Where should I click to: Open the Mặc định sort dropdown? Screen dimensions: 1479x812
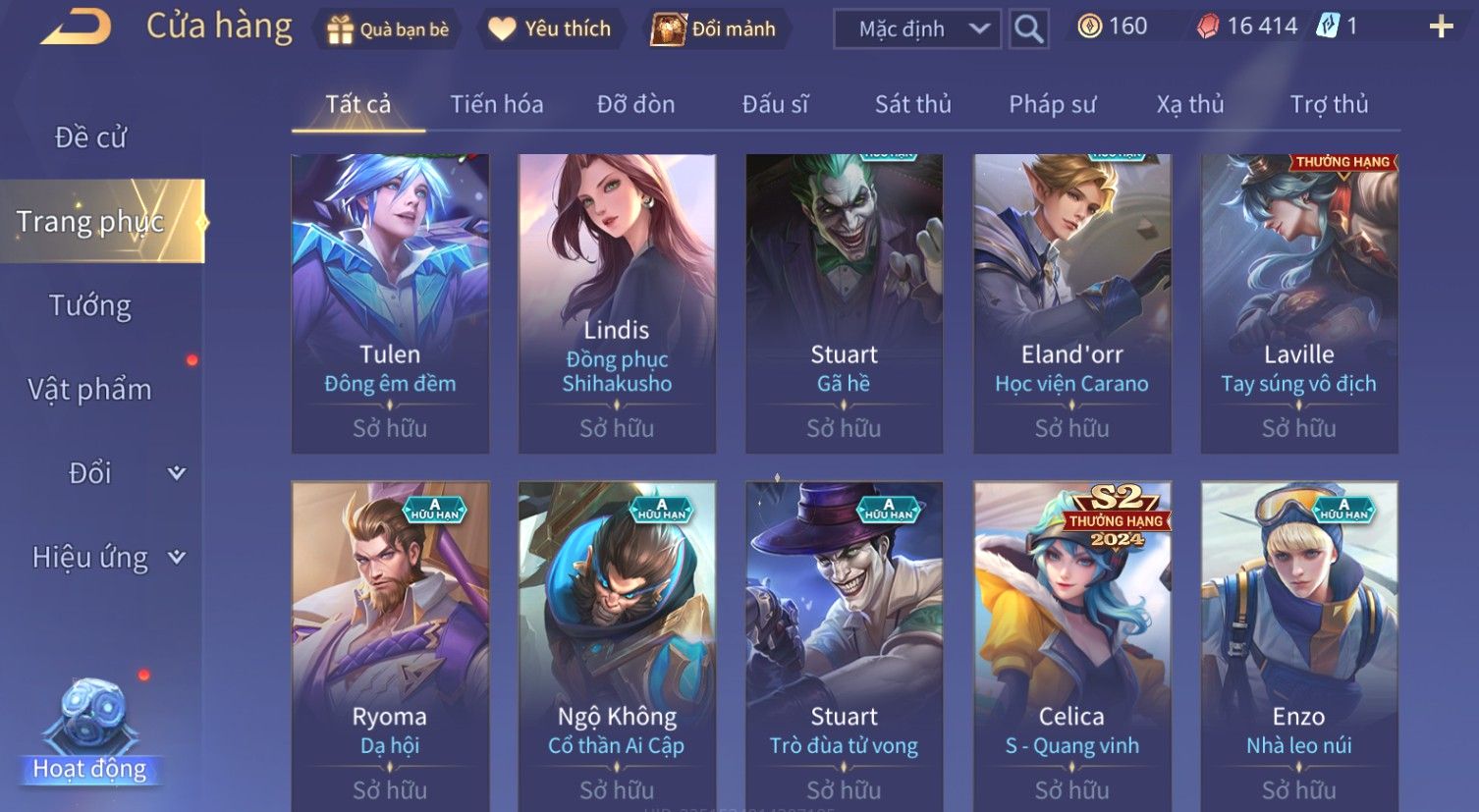pyautogui.click(x=917, y=29)
